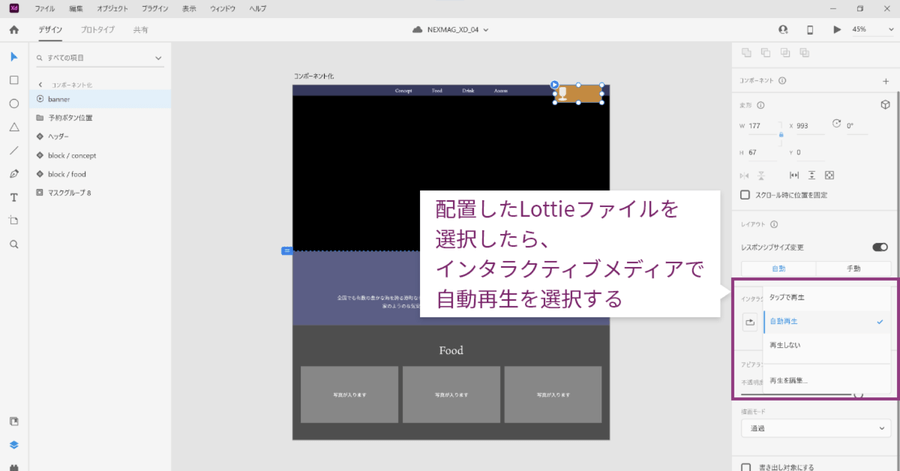This screenshot has width=900, height=471.
Task: Open the プラグイン menu
Action: (155, 9)
